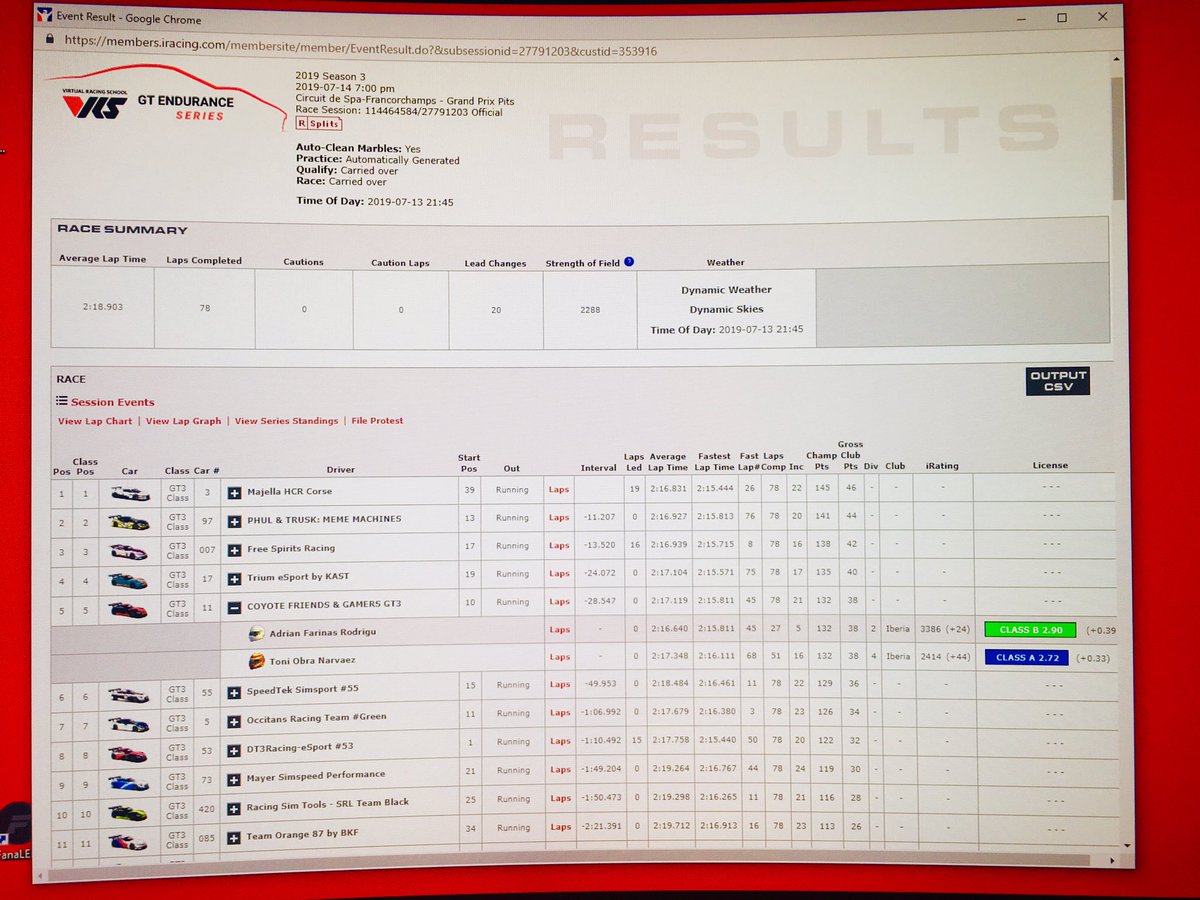
Task: Open View Series Standings link
Action: (286, 421)
